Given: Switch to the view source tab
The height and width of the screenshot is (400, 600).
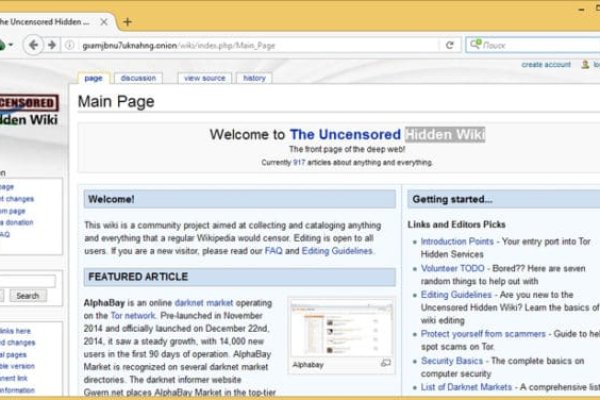Looking at the screenshot, I should [203, 78].
